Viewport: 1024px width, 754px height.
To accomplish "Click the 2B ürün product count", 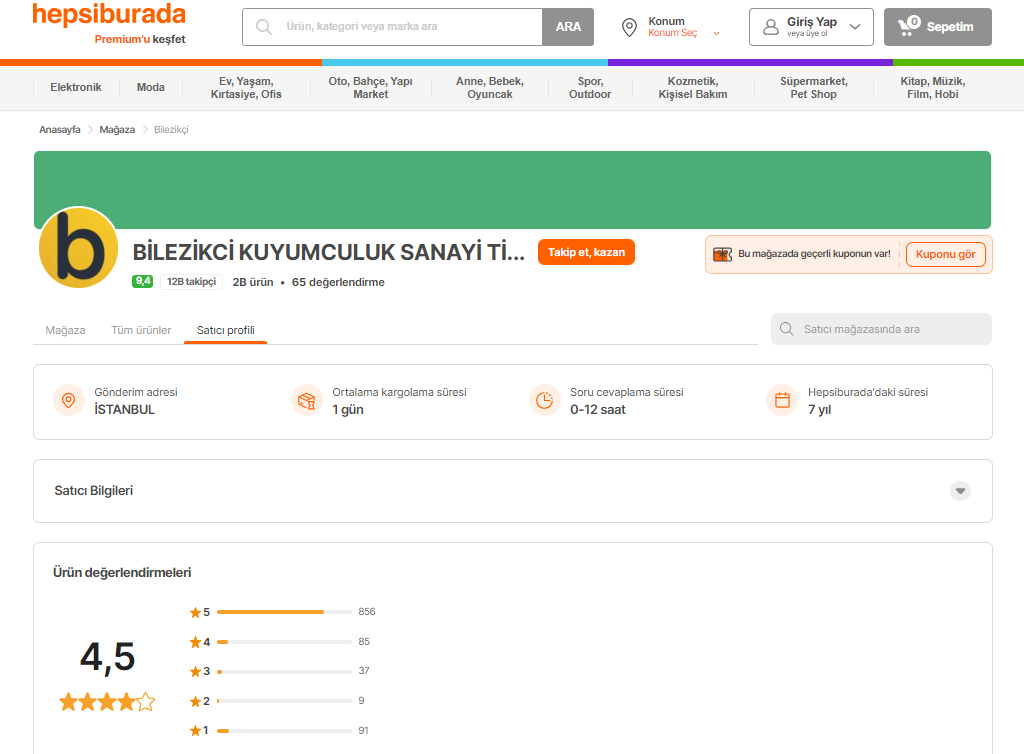I will 253,282.
